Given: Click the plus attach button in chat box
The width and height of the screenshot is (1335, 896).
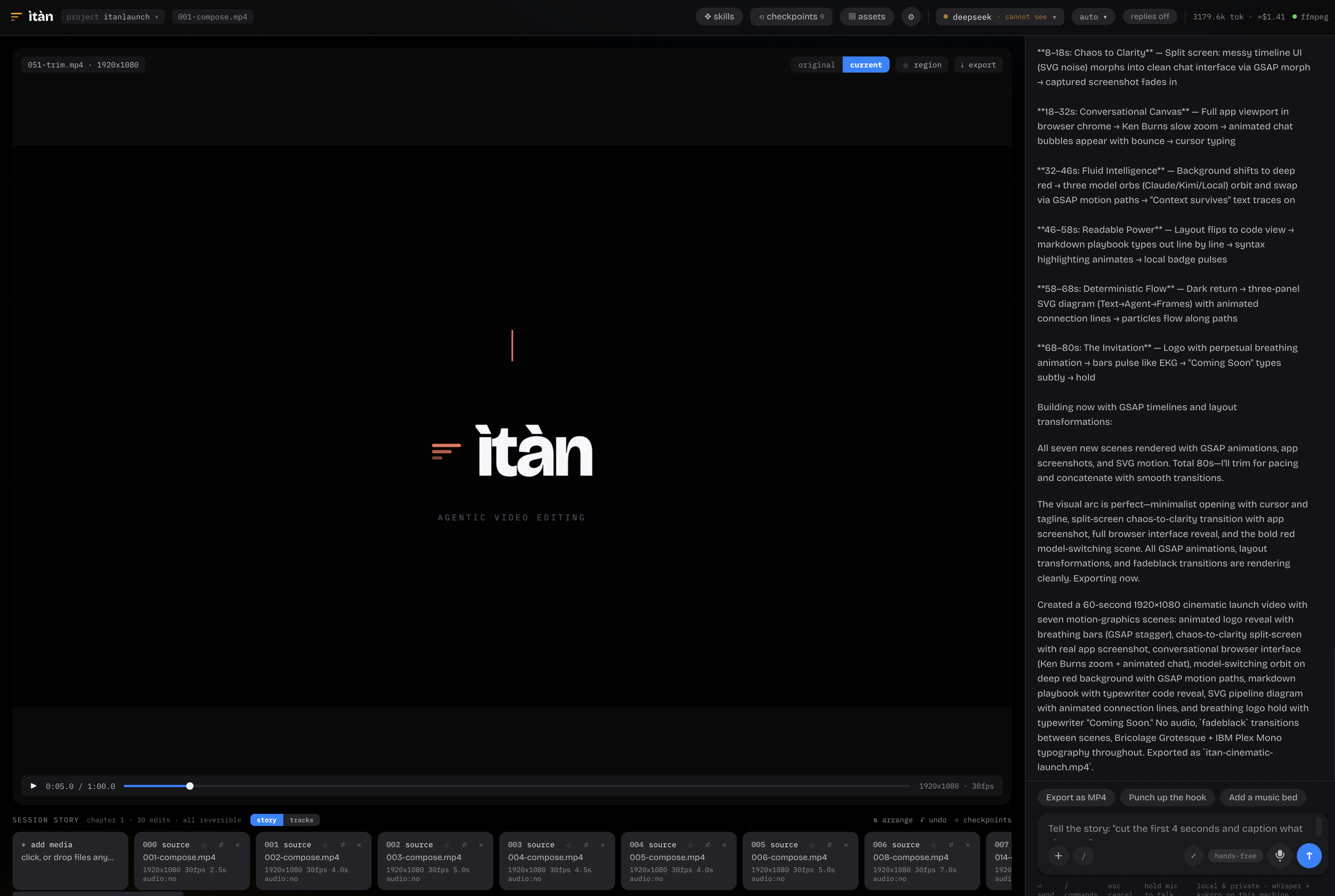Looking at the screenshot, I should pos(1059,856).
